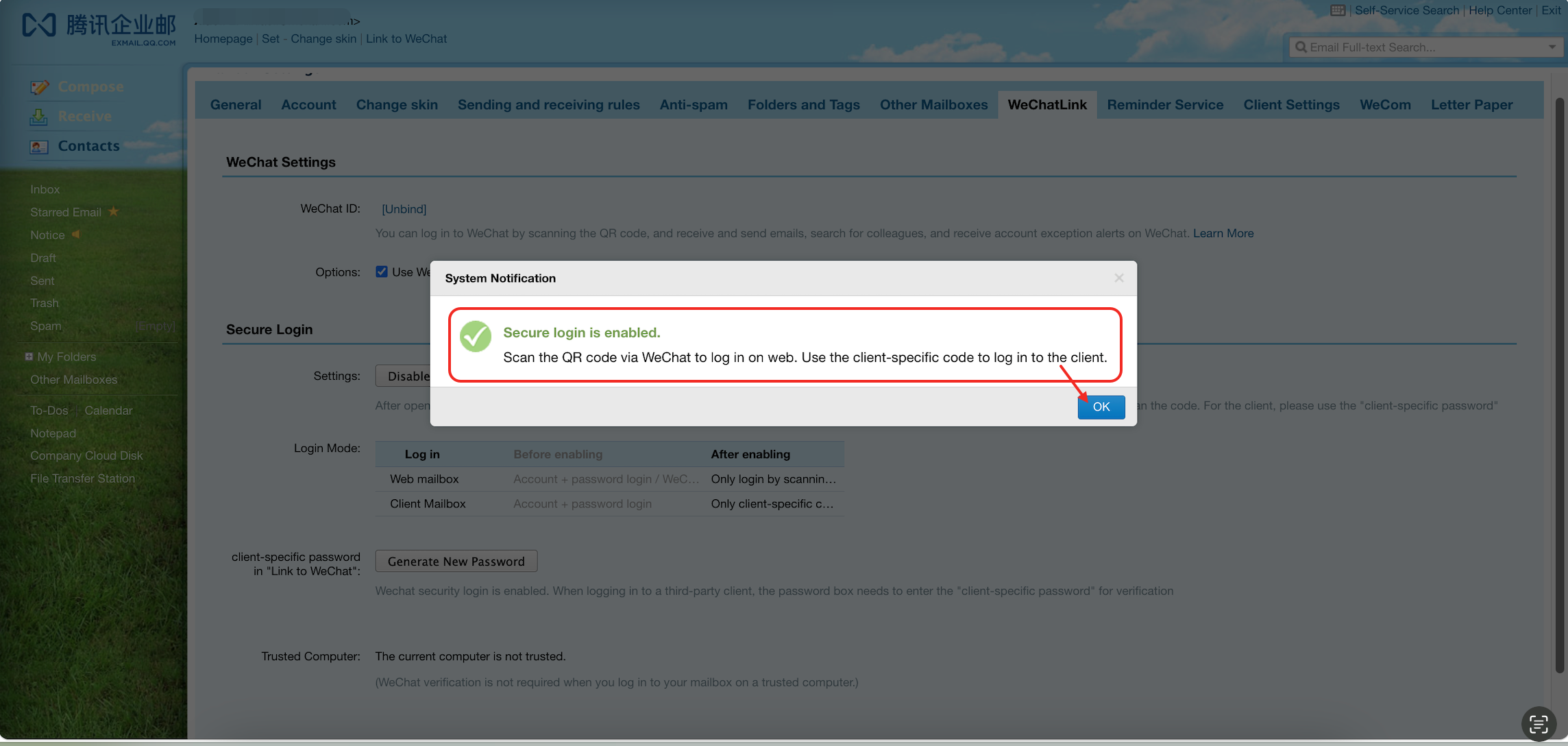Viewport: 1568px width, 746px height.
Task: Toggle the Use WeChat options checkbox
Action: point(382,272)
